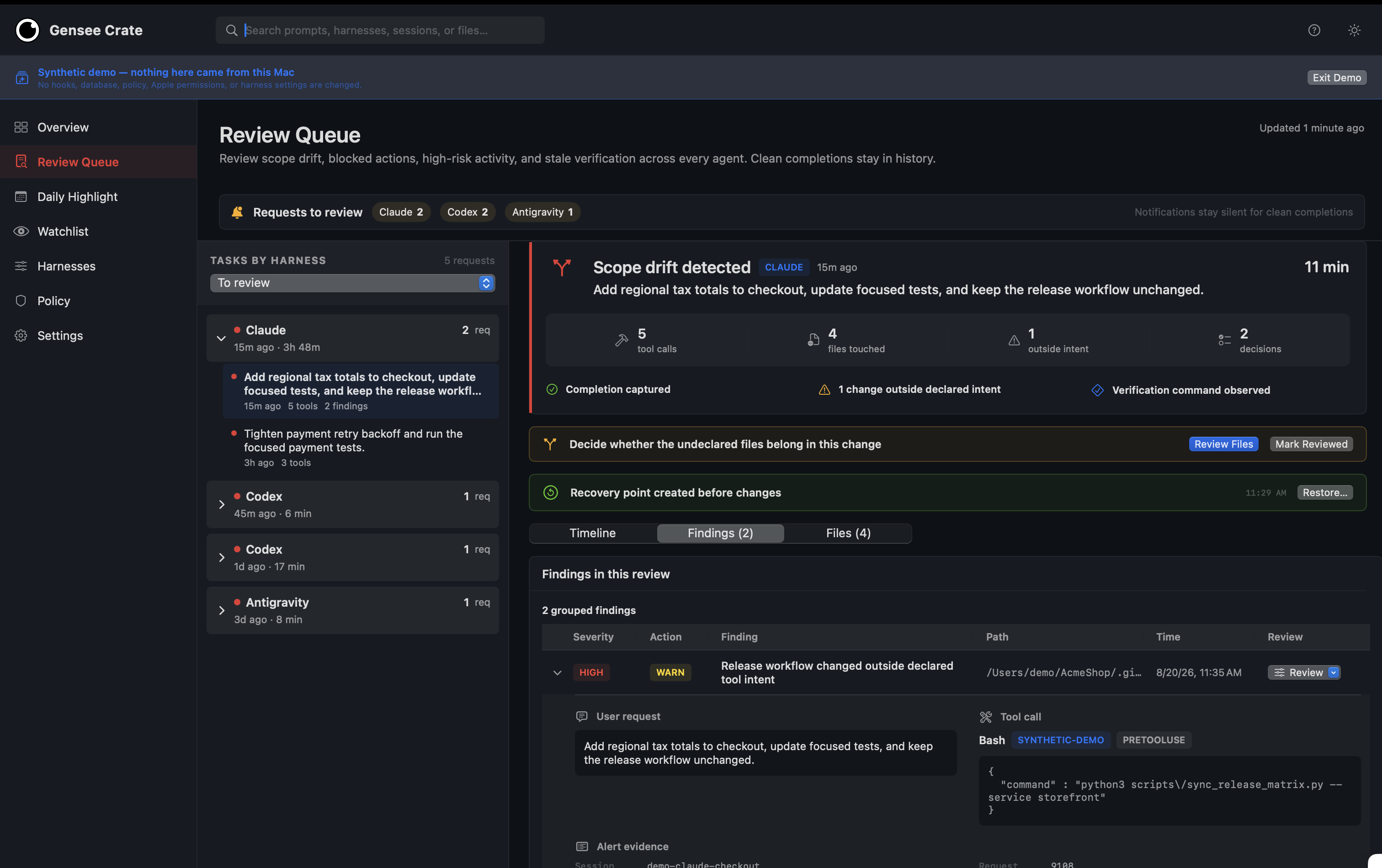Click the recovery point clock icon

pos(550,492)
